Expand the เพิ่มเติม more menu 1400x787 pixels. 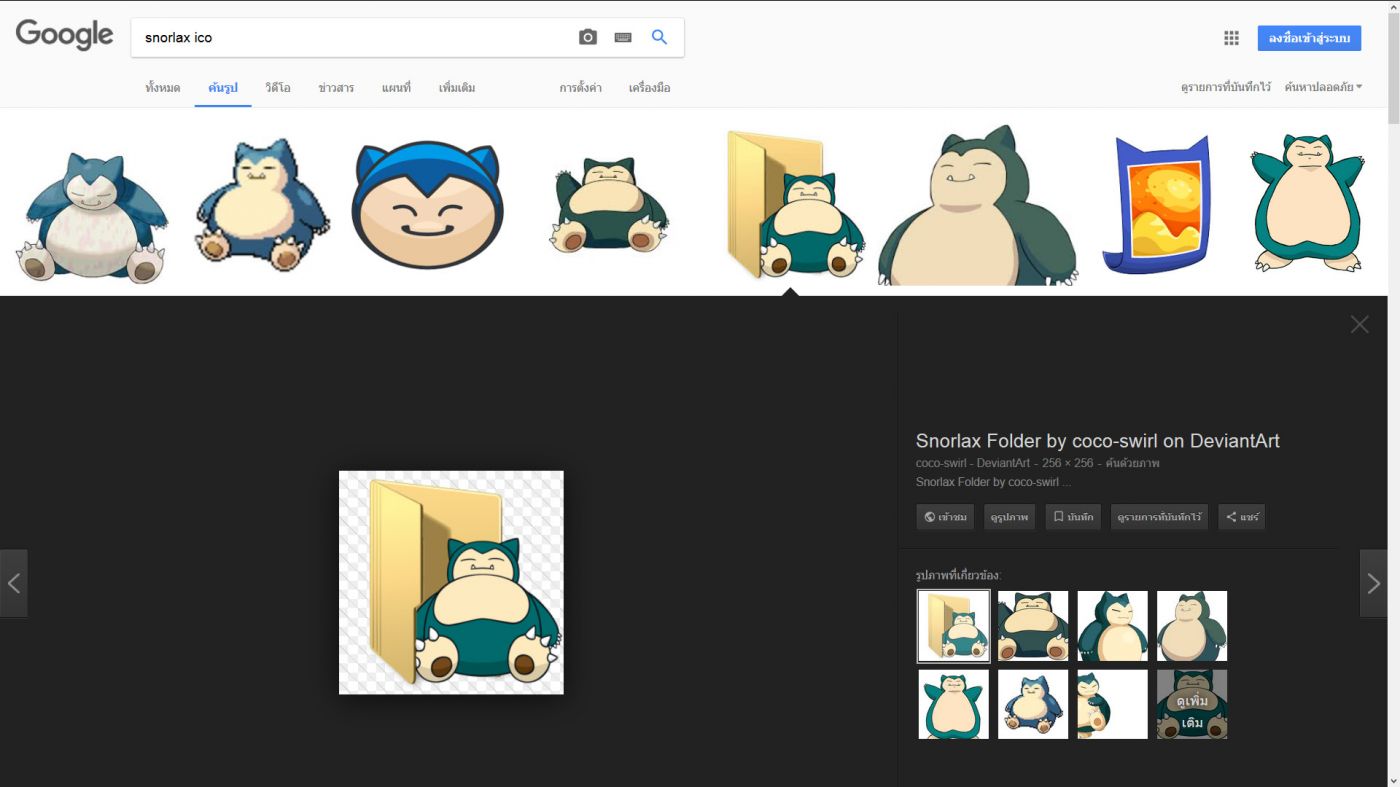(457, 88)
